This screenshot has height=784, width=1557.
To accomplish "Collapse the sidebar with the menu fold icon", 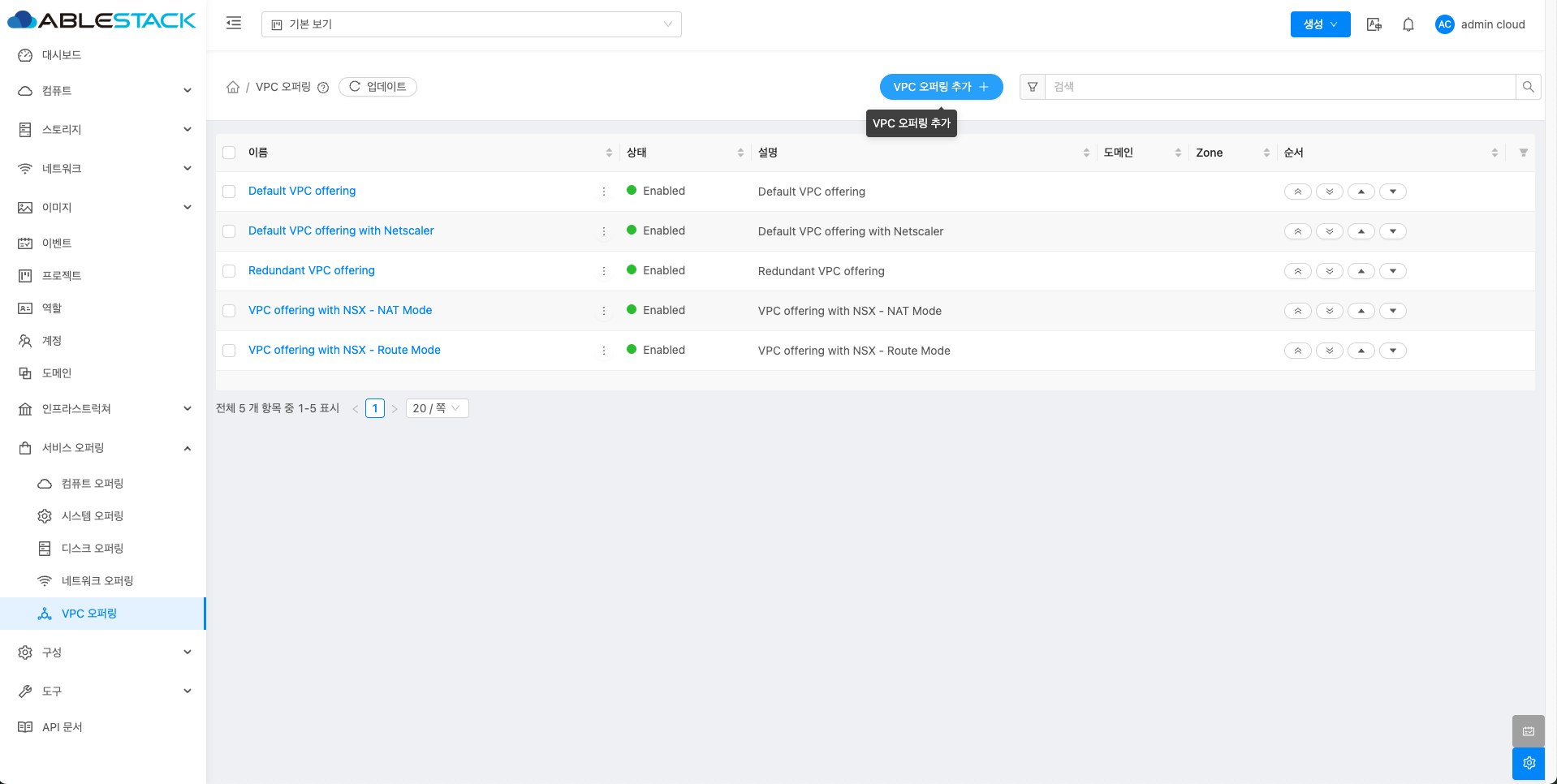I will [x=234, y=24].
